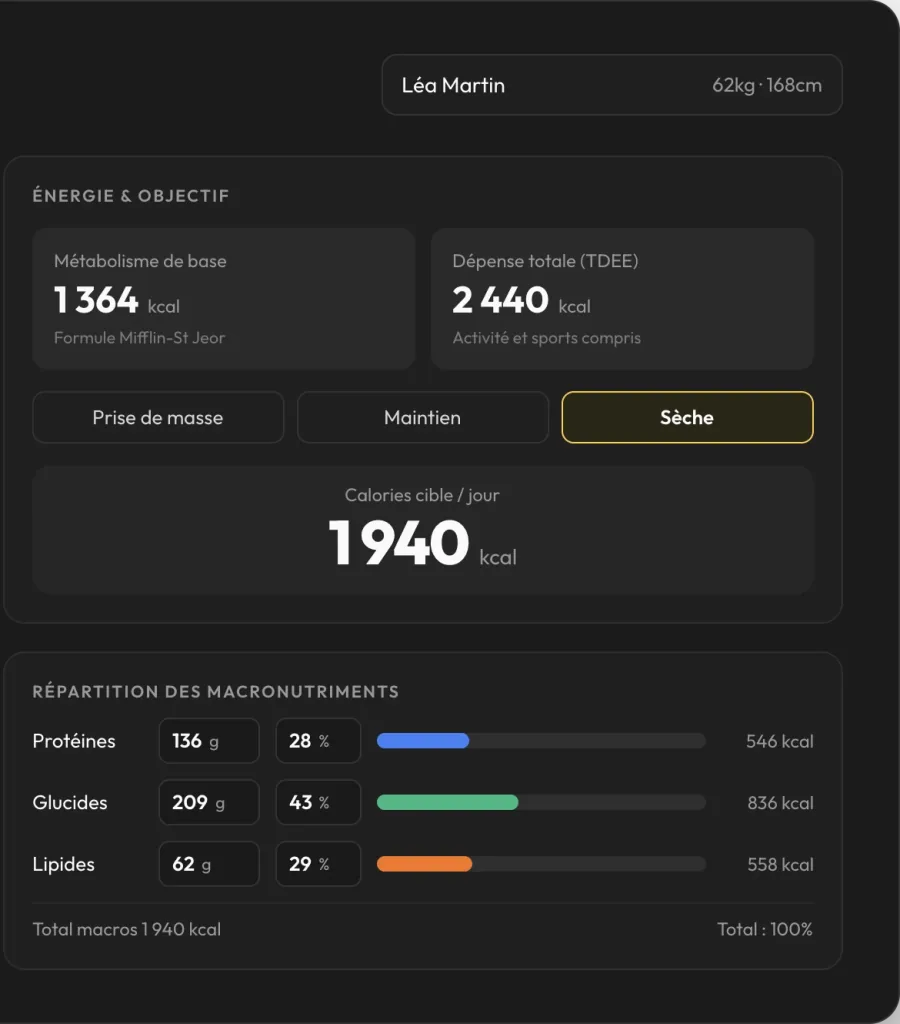Screen dimensions: 900x1024
Task: Click the Lipides row label
Action: point(63,864)
